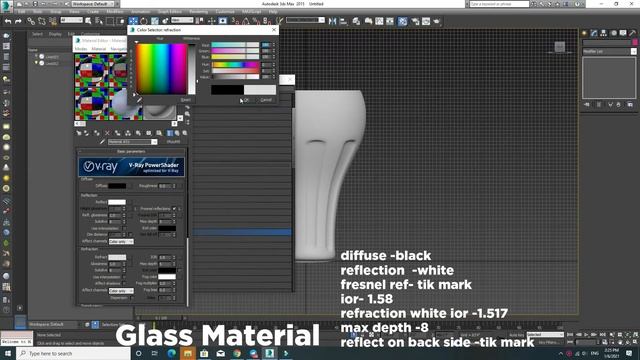Click the VRayMtl material type button
Screen dimensions: 640x360
pos(173,142)
